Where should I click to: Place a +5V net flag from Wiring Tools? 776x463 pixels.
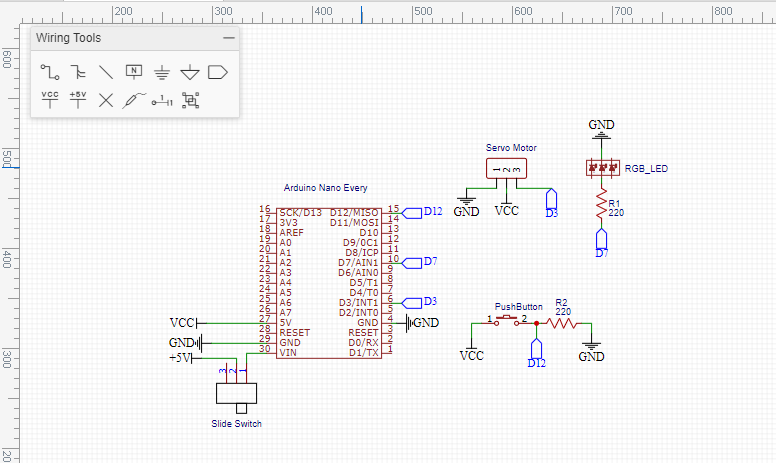[x=78, y=100]
